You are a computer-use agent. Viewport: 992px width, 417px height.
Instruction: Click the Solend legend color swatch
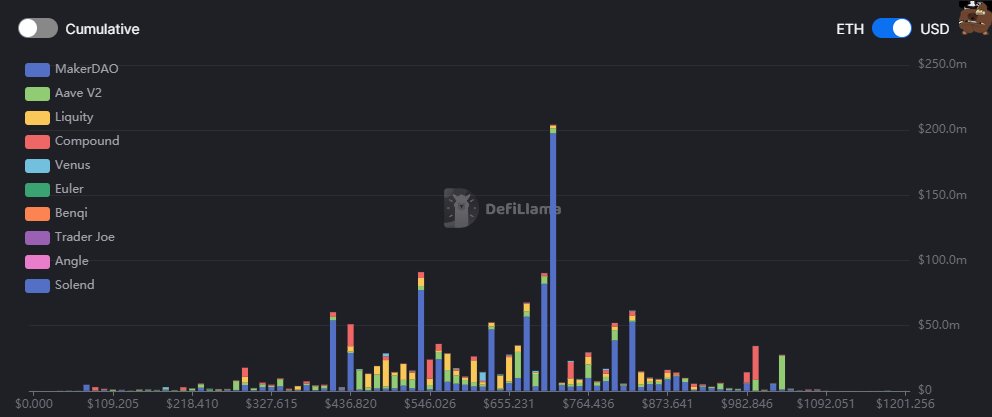point(37,286)
